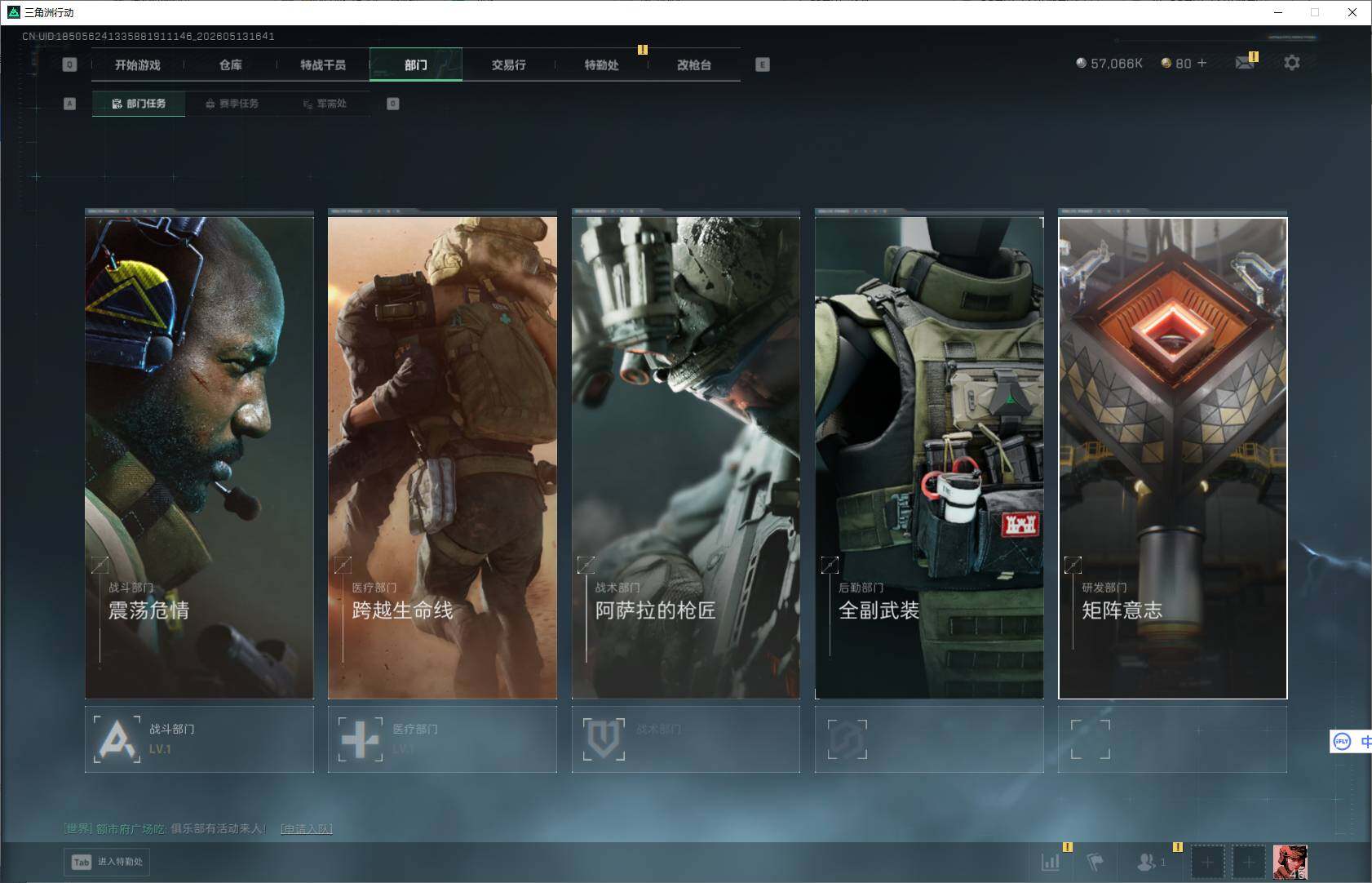
Task: Open the bar chart statistics icon
Action: pyautogui.click(x=1051, y=861)
